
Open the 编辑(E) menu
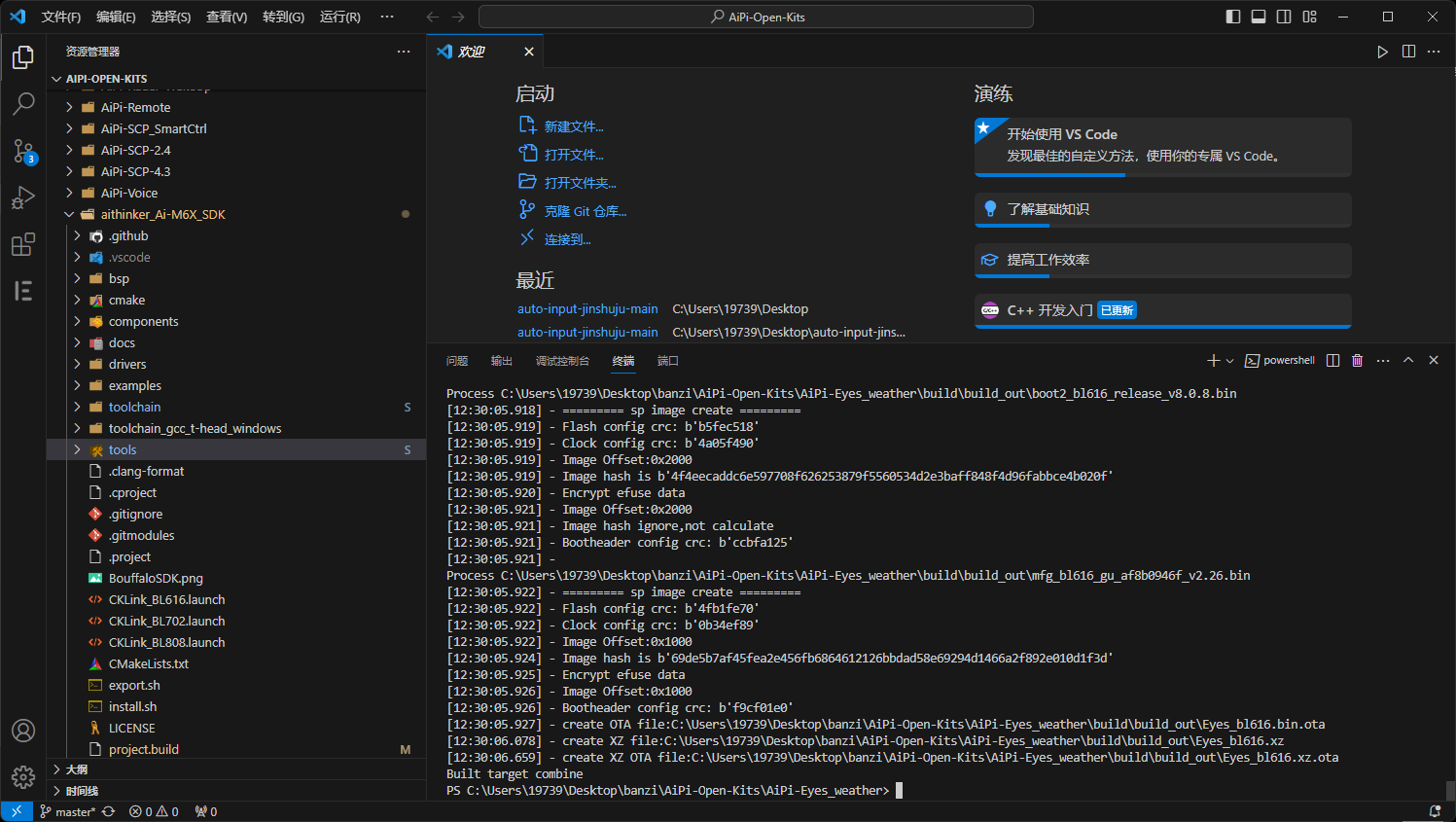coord(116,17)
